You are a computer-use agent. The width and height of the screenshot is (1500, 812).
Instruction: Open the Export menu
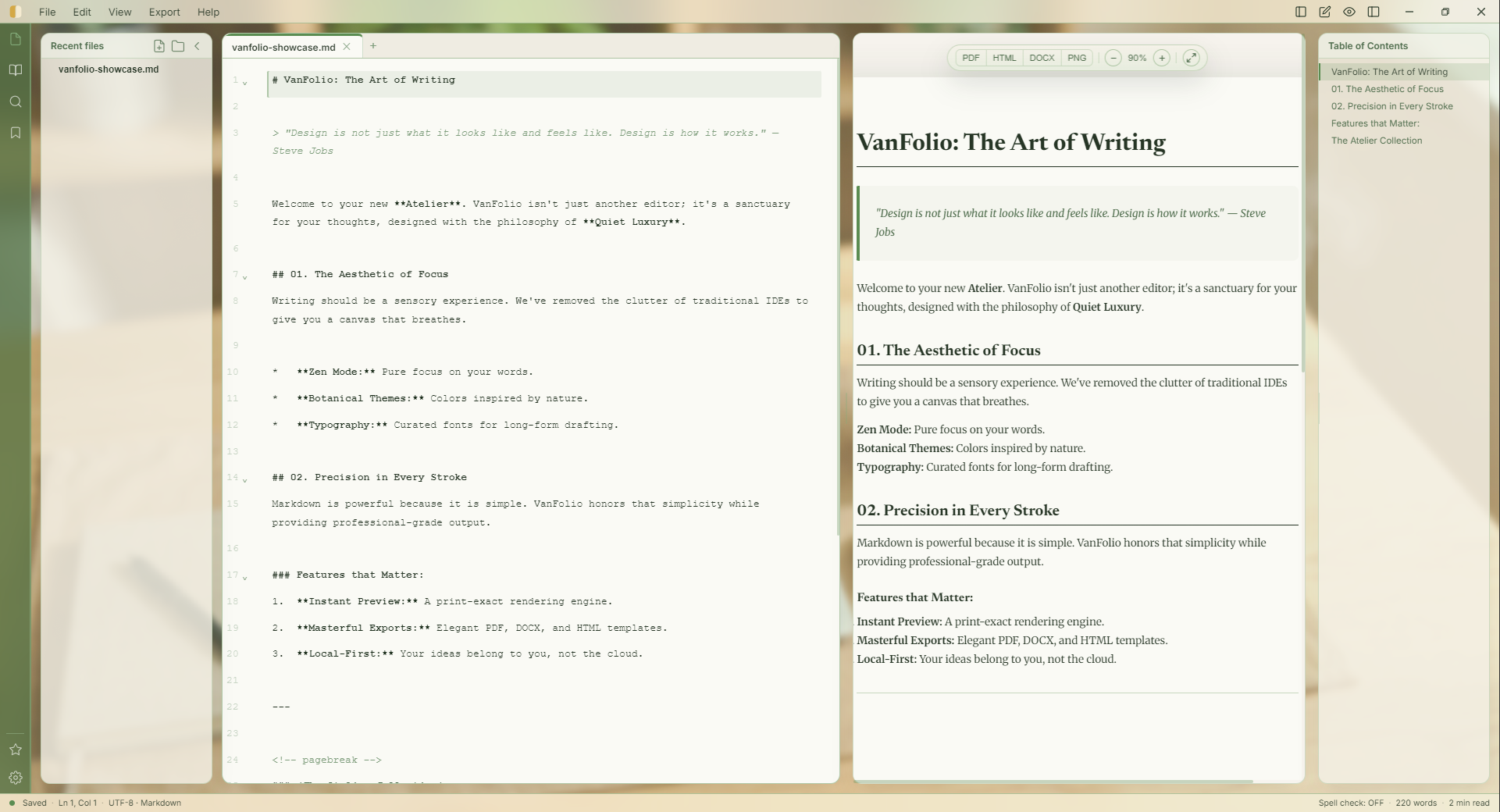tap(163, 12)
